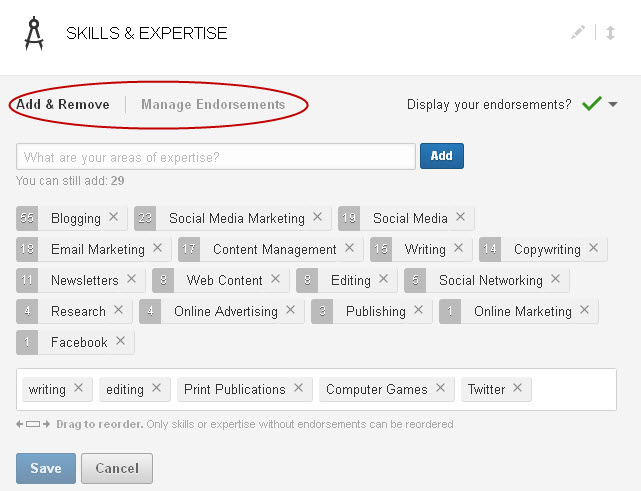The width and height of the screenshot is (641, 491).
Task: Click the Computer Games tag text
Action: tap(377, 389)
